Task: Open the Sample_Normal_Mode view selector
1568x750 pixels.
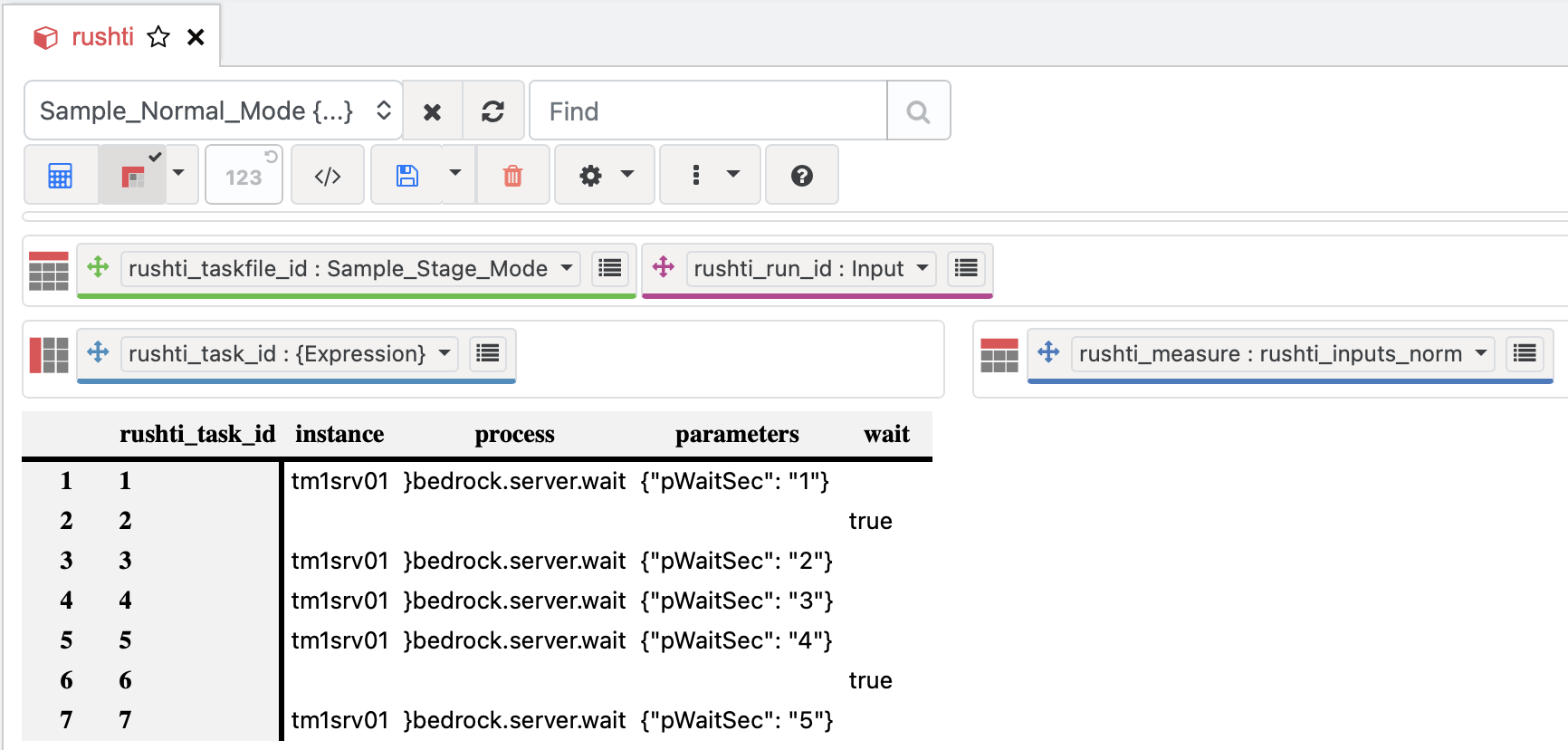Action: 214,111
